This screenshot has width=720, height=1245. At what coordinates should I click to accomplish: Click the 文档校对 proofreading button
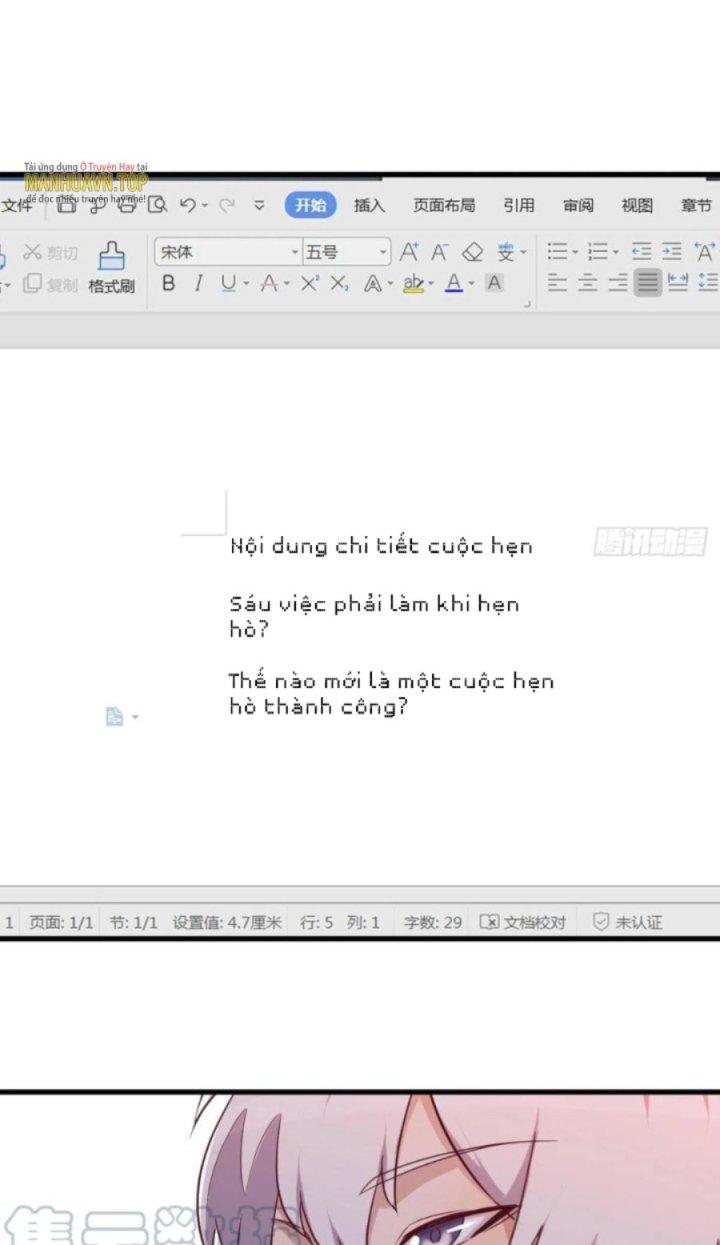pos(523,922)
